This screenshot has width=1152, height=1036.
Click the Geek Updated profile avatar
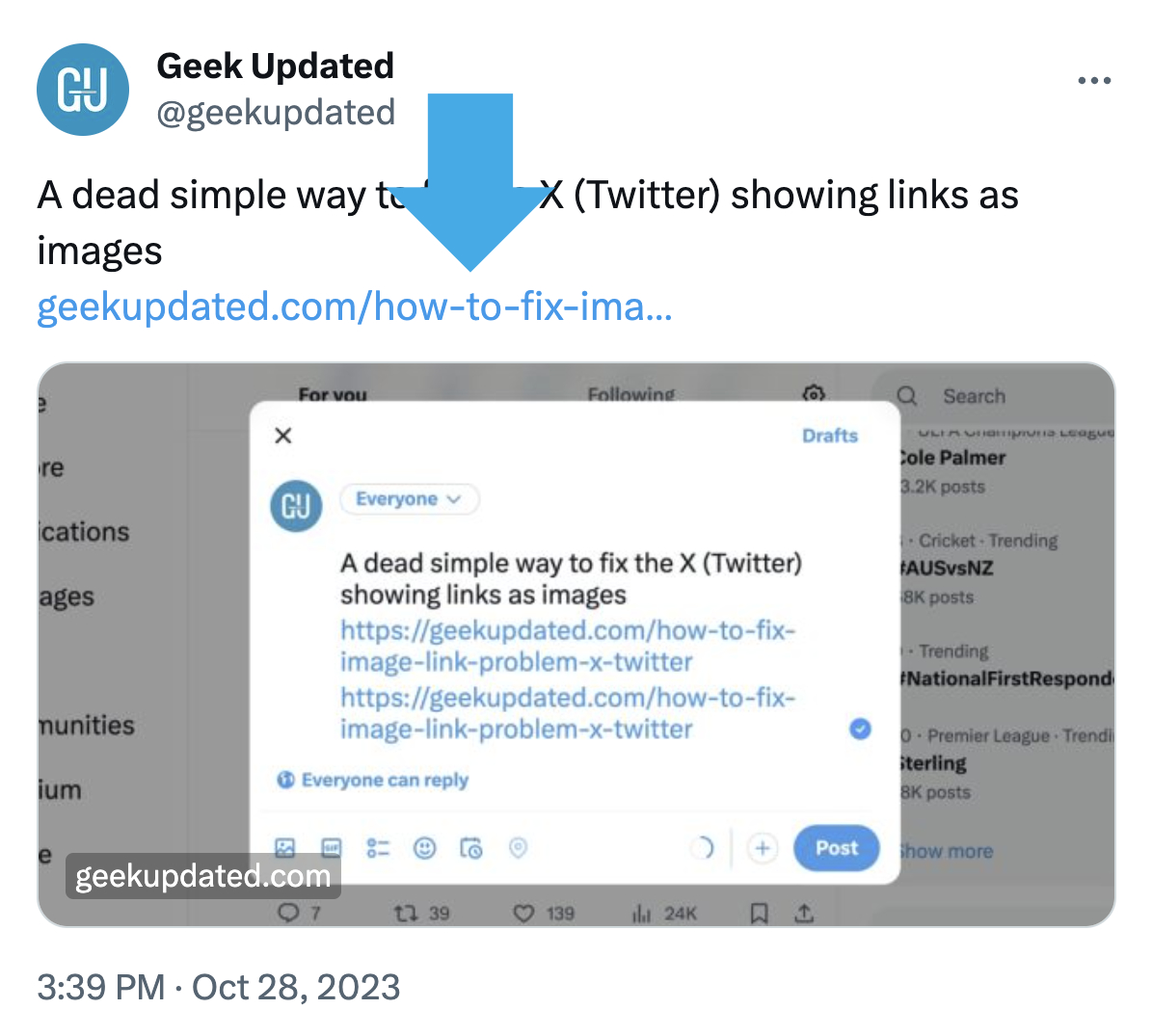[83, 90]
